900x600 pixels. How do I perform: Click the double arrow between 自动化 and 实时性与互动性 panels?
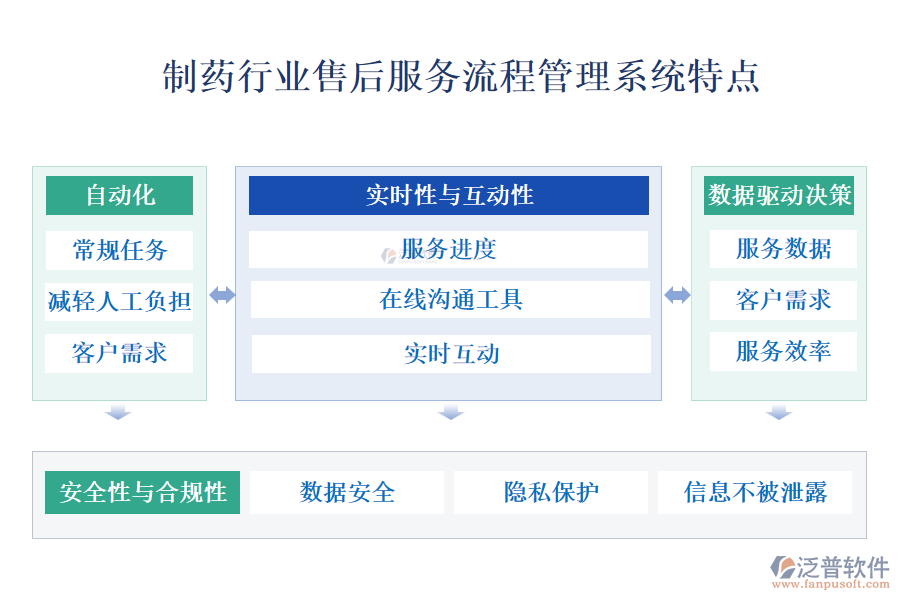[x=221, y=295]
